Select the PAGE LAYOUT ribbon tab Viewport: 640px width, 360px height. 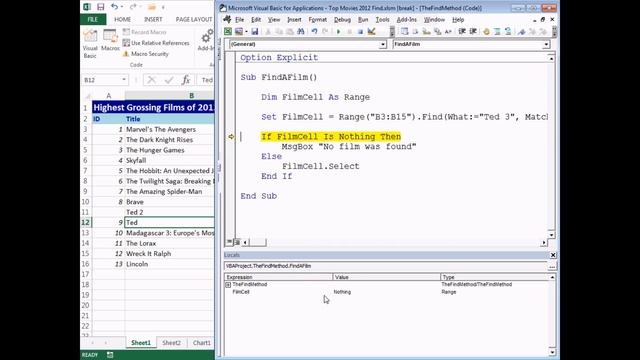(194, 19)
